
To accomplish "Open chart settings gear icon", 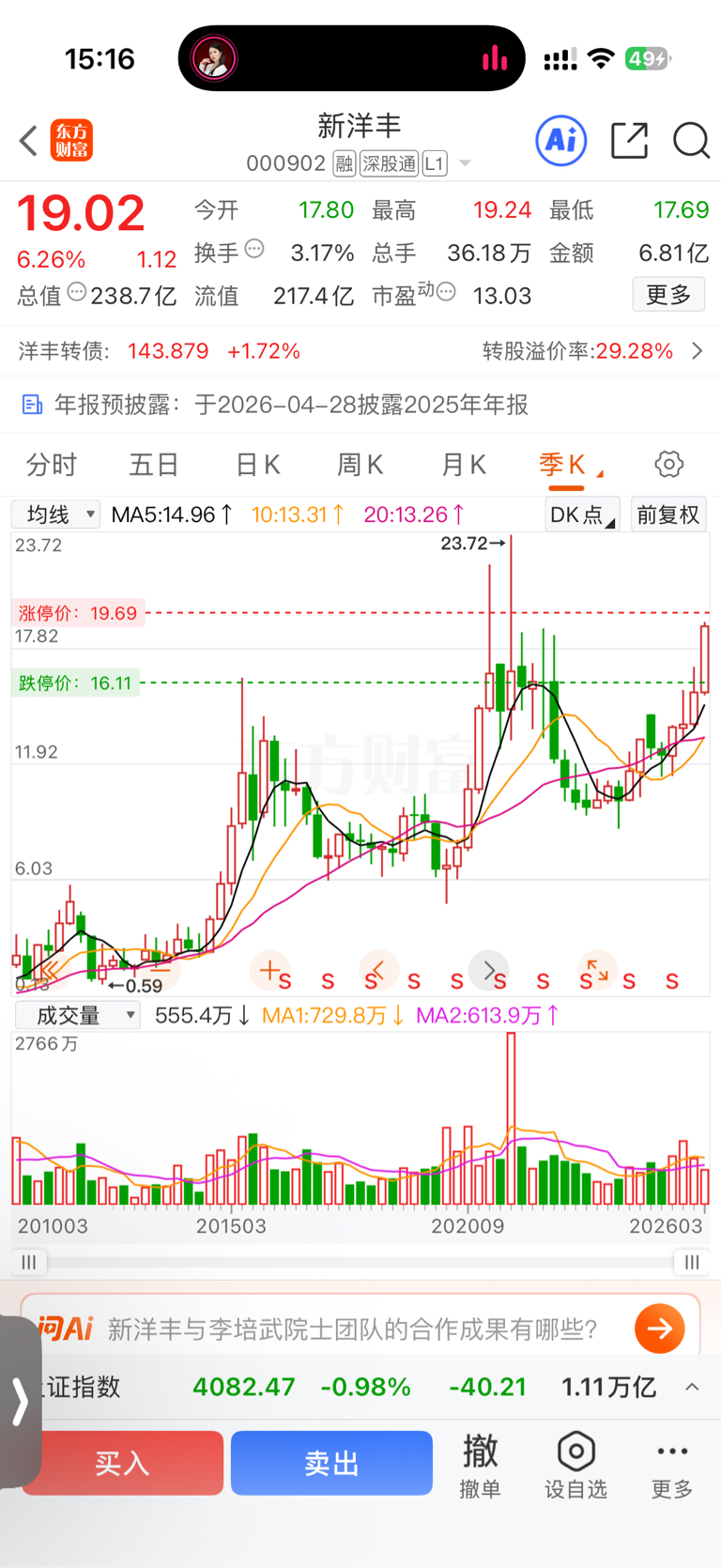I will [x=668, y=464].
